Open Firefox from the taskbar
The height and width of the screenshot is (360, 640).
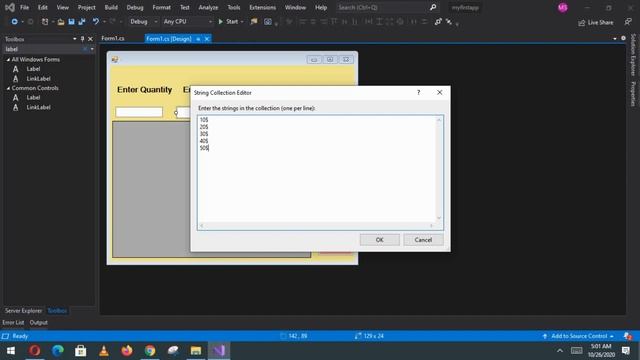(127, 351)
